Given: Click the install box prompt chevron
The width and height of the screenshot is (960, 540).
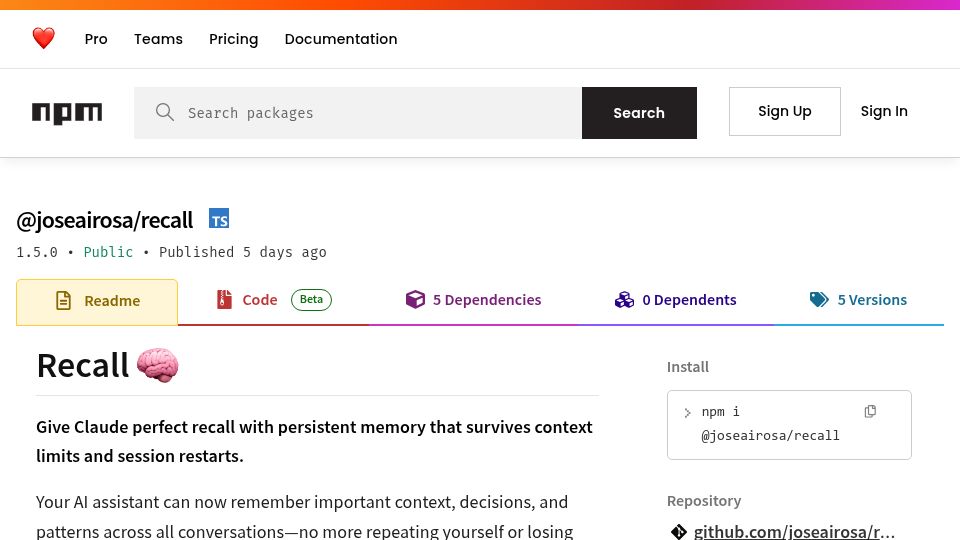Looking at the screenshot, I should click(688, 413).
